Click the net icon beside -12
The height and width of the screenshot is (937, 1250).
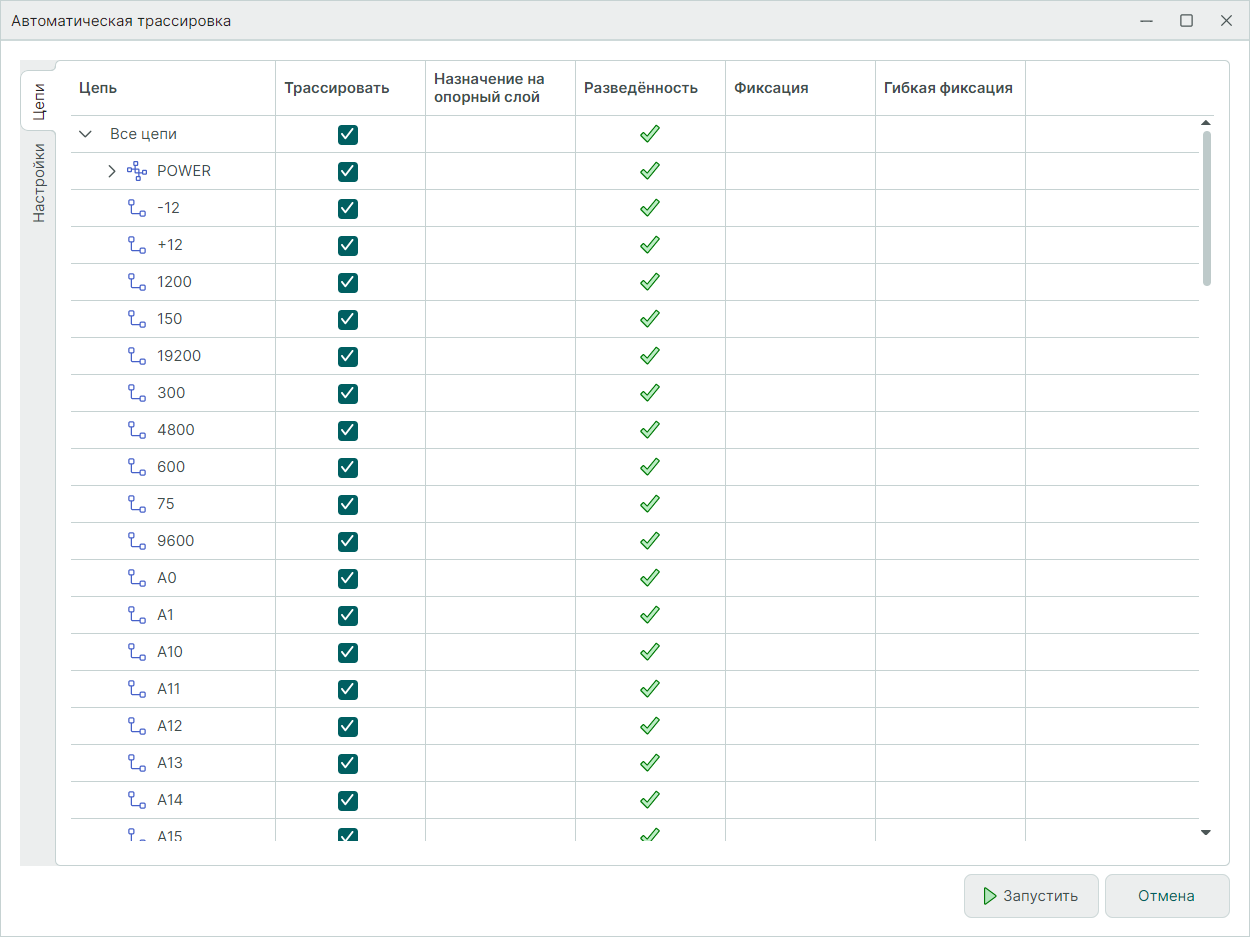point(137,208)
